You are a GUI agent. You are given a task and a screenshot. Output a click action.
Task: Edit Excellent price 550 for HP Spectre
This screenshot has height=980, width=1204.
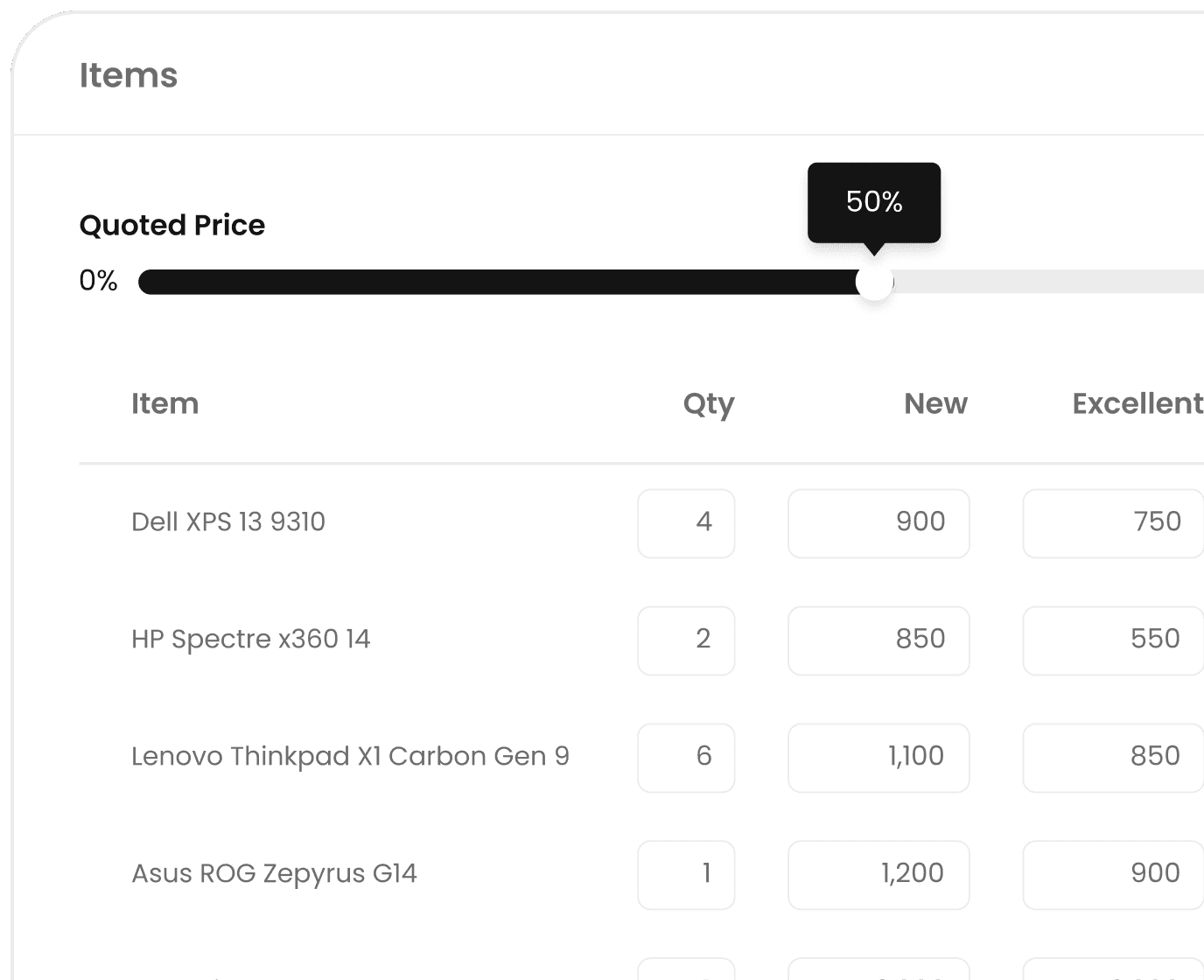(1113, 640)
